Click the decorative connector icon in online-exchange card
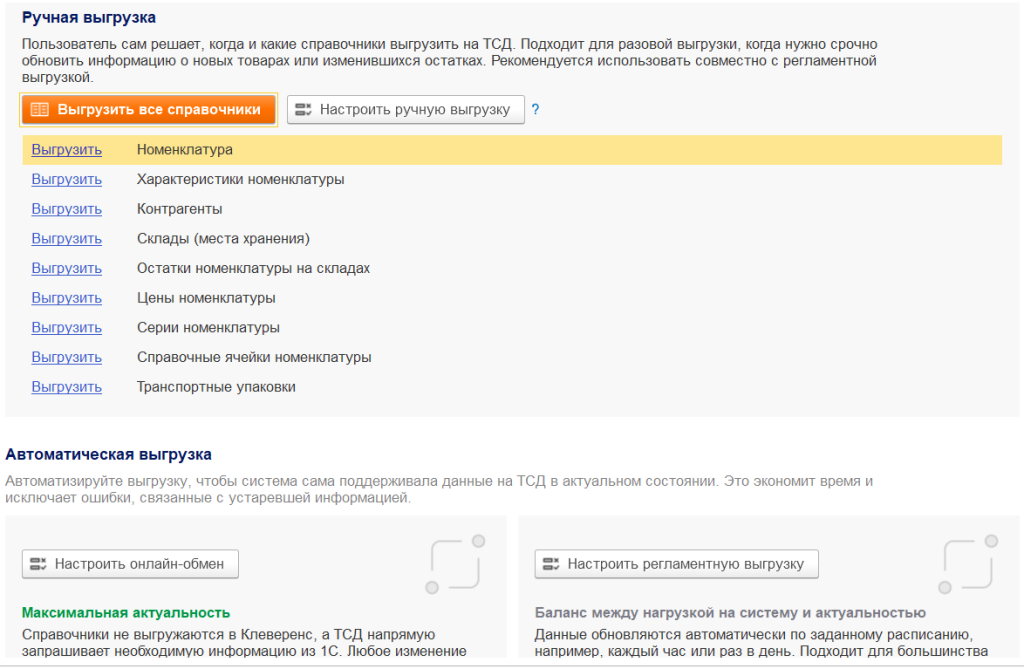The image size is (1024, 669). coord(455,564)
